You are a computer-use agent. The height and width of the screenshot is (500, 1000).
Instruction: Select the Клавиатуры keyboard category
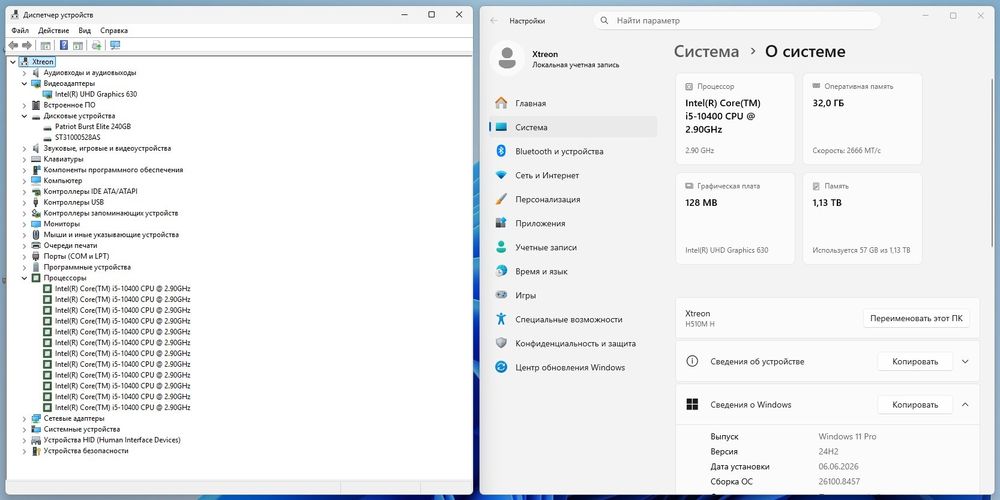pyautogui.click(x=63, y=159)
